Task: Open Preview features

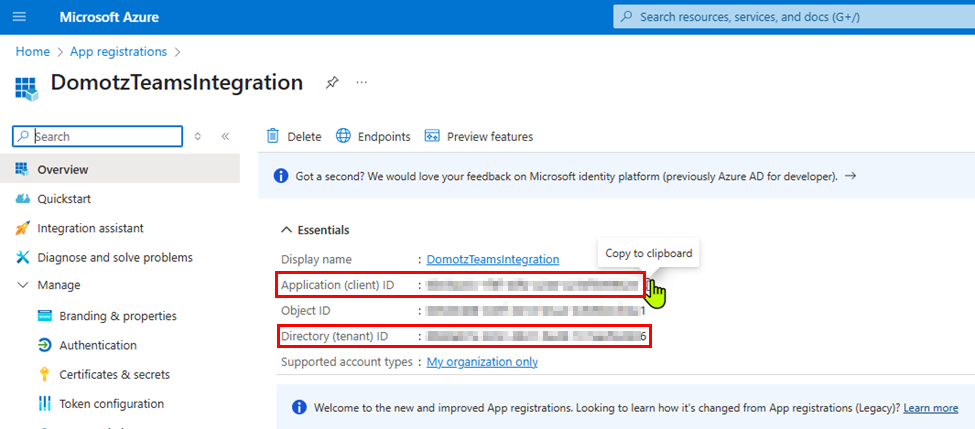Action: click(479, 137)
